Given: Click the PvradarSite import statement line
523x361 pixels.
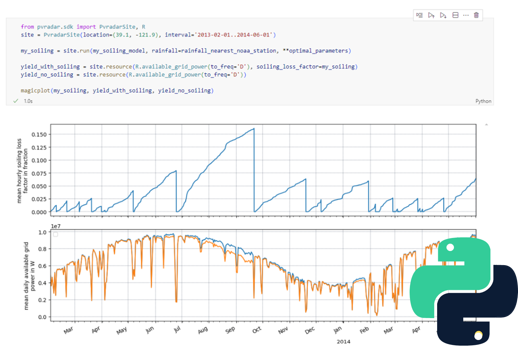Looking at the screenshot, I should click(83, 27).
